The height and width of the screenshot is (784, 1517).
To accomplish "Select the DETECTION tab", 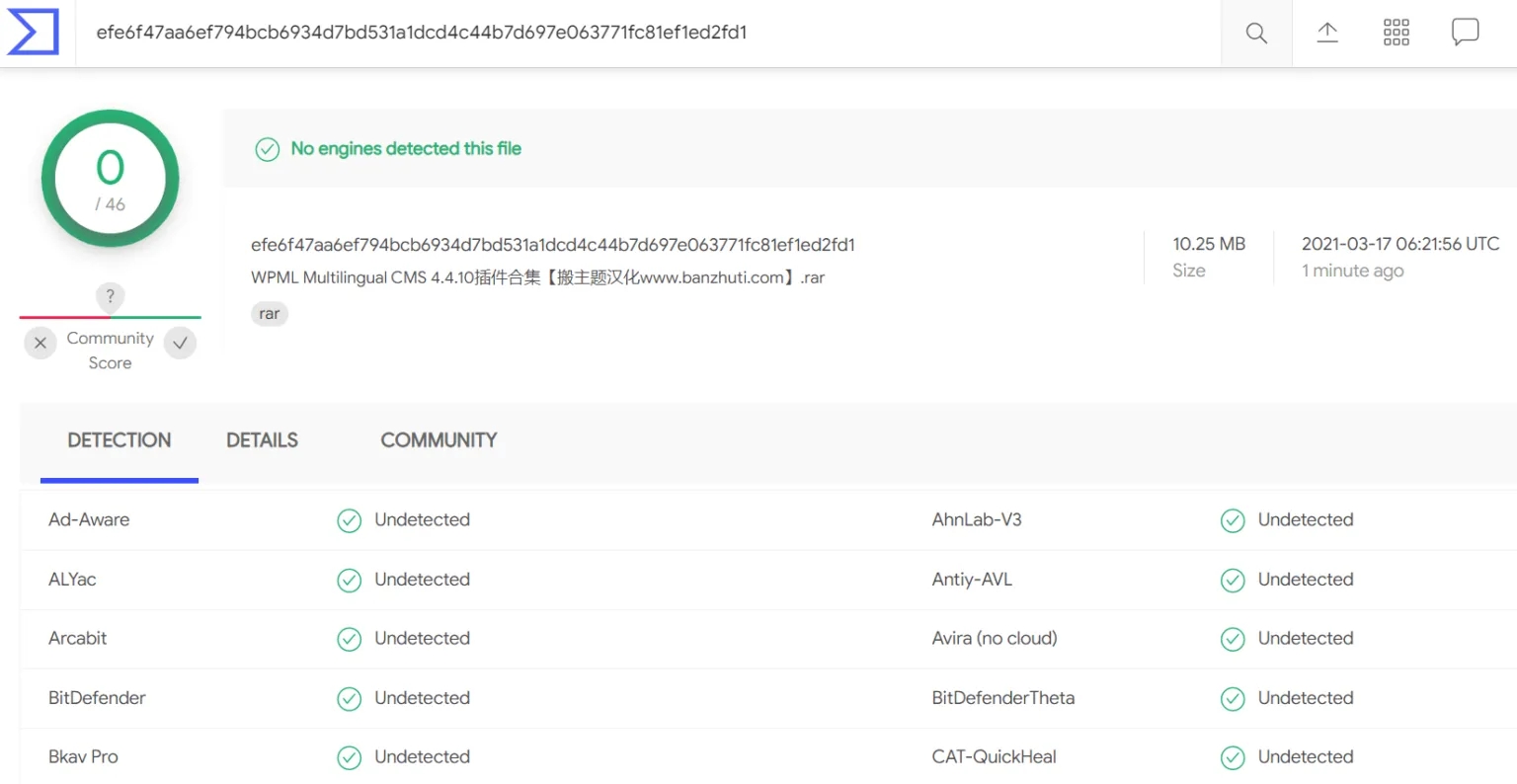I will tap(120, 440).
